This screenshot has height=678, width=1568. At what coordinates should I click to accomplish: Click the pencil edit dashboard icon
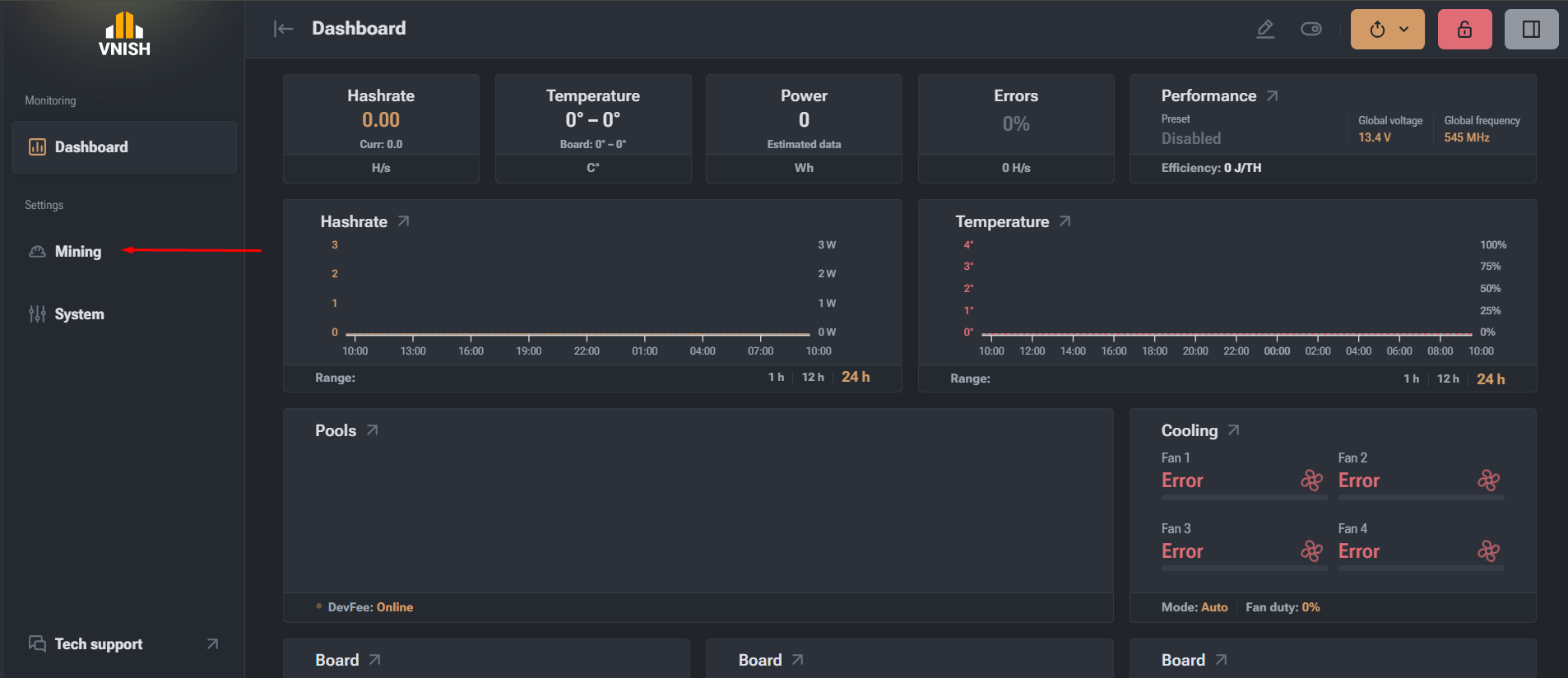1265,30
